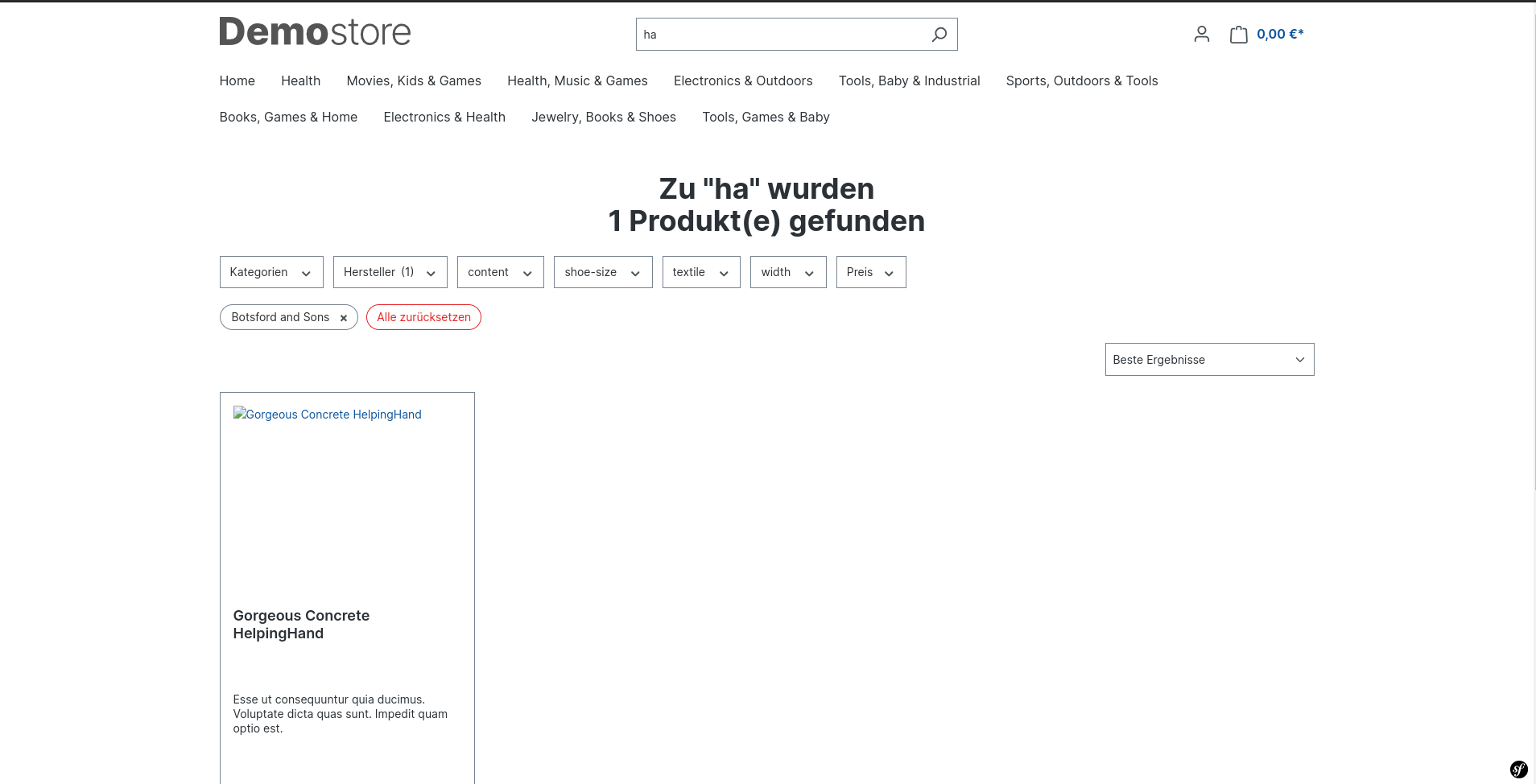Open Electronics & Outdoors category
Image resolution: width=1536 pixels, height=784 pixels.
(x=743, y=80)
